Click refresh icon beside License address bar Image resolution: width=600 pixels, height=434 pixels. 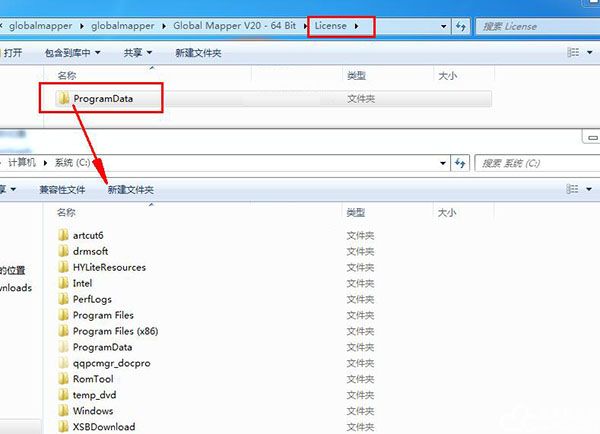click(461, 25)
